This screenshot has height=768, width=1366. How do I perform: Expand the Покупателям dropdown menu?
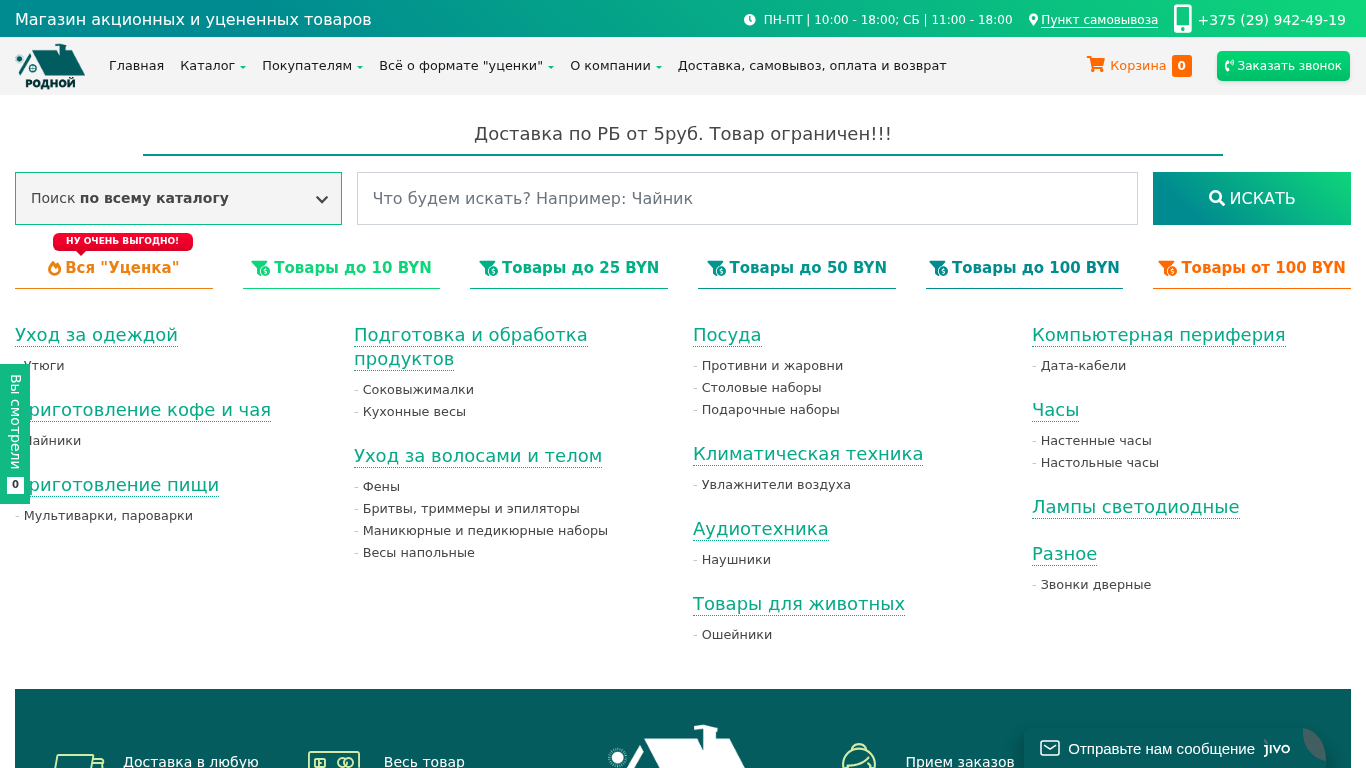point(312,66)
